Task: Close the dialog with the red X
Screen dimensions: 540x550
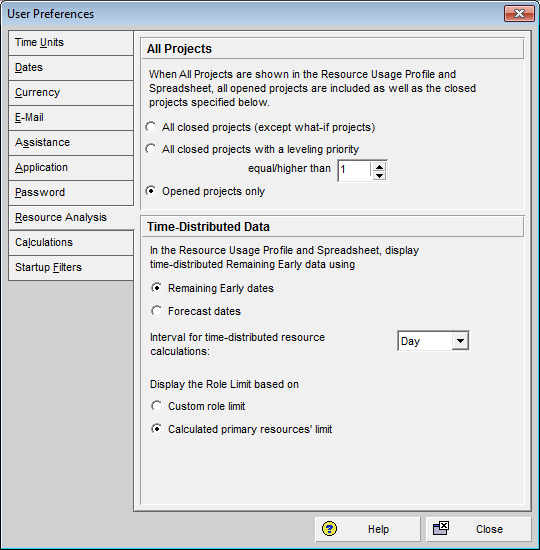Action: [519, 14]
